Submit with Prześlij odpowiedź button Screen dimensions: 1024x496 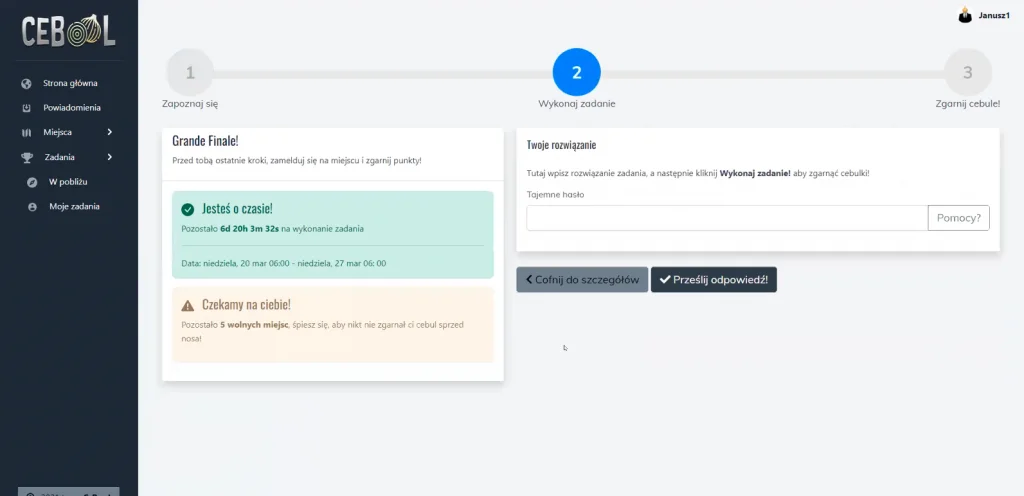(x=714, y=279)
